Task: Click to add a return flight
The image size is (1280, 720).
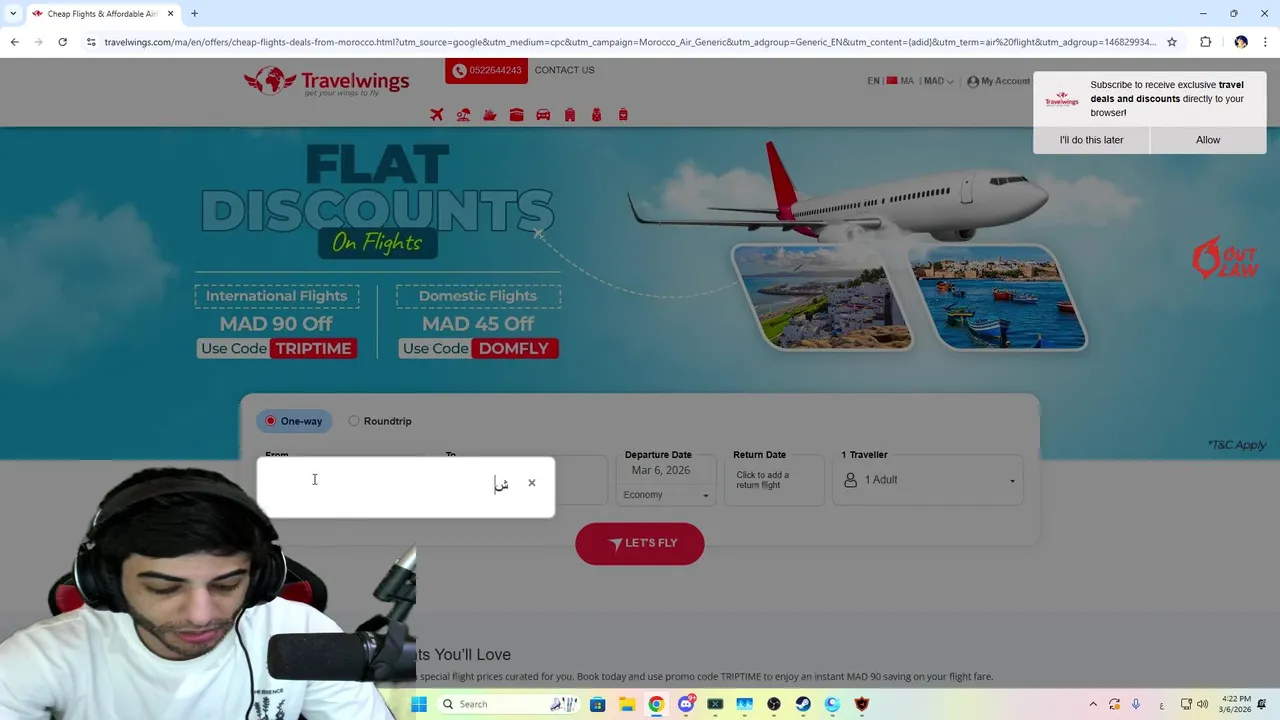Action: coord(774,480)
